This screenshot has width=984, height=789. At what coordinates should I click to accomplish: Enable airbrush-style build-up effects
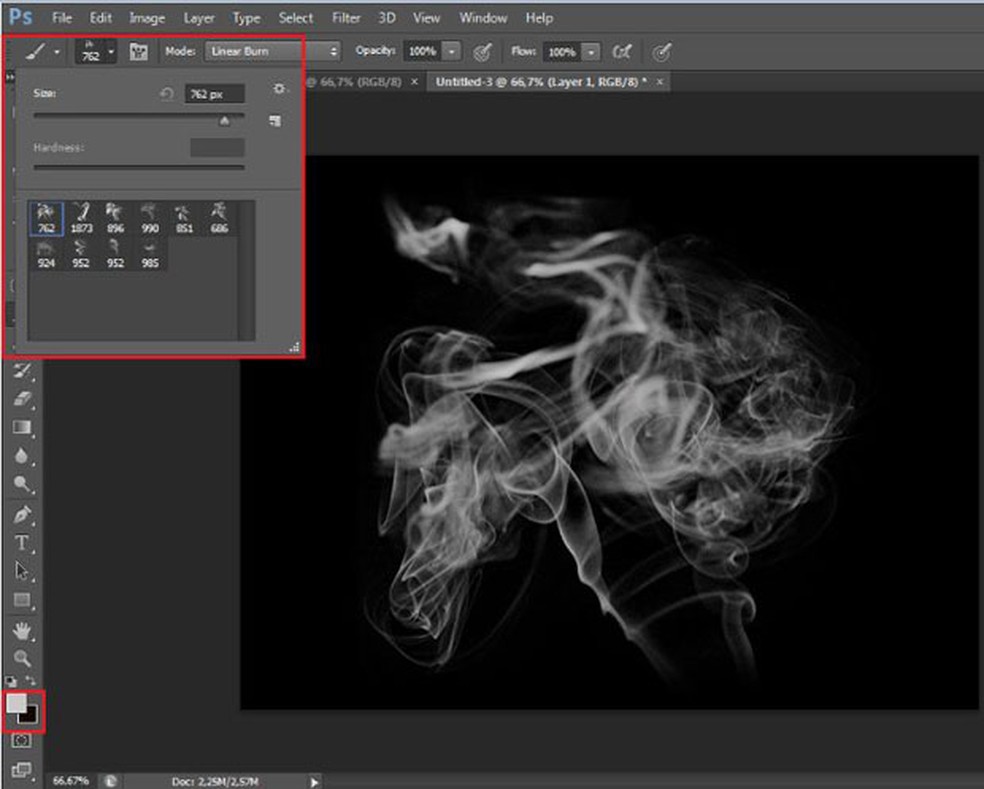coord(622,51)
